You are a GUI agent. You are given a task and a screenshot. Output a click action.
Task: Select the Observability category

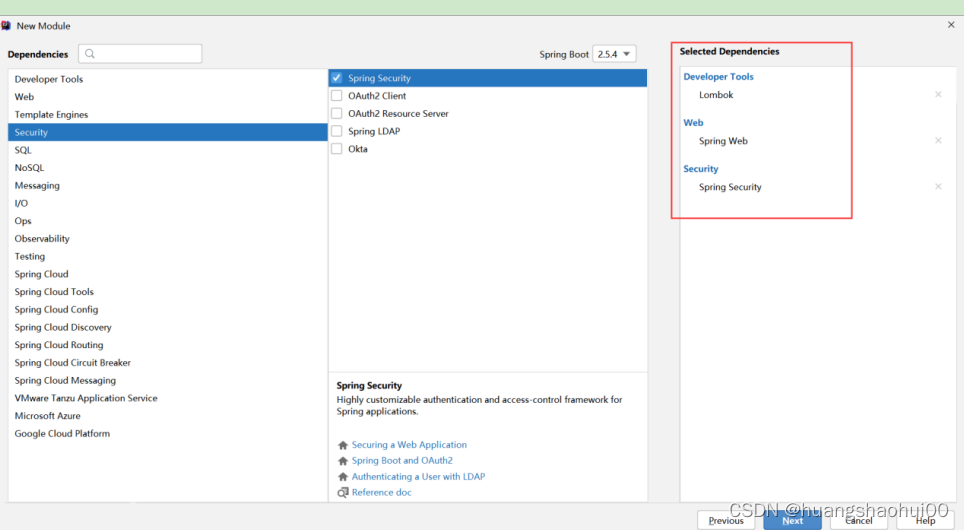(167, 239)
